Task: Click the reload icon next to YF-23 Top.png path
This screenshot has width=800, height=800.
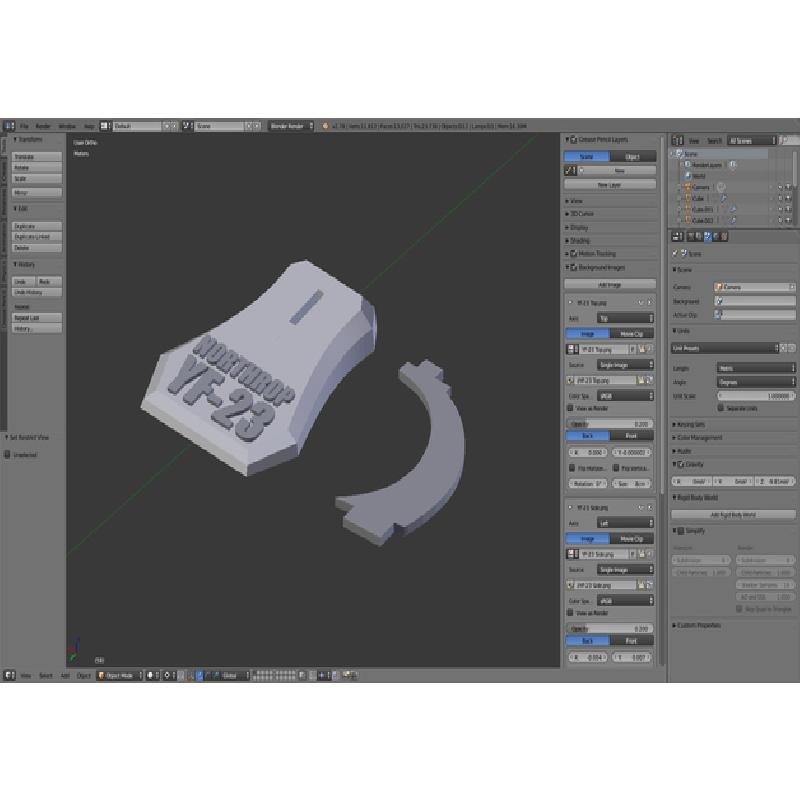Action: [x=649, y=380]
